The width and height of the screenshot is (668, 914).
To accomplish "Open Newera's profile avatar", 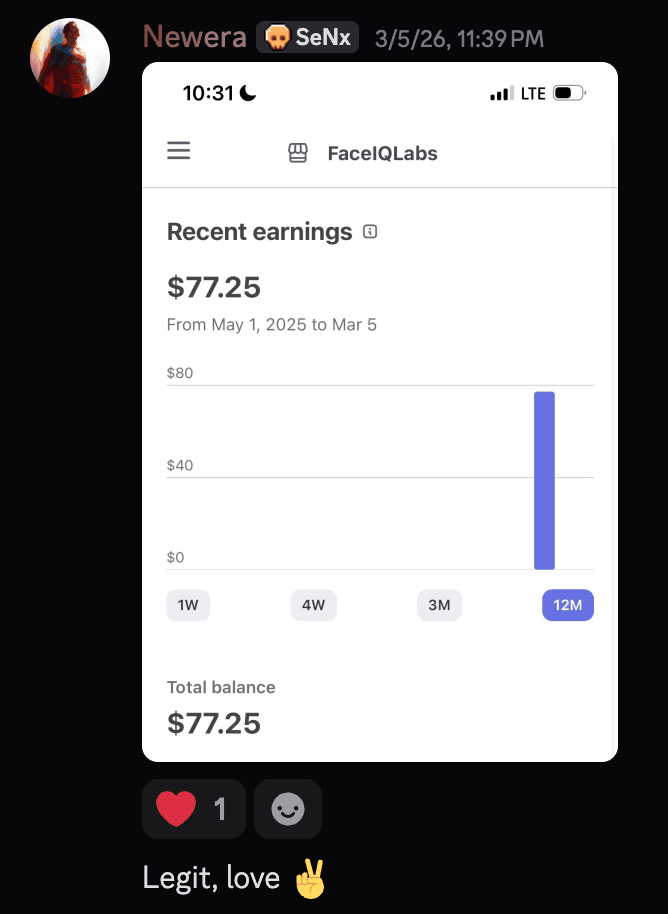I will 70,57.
